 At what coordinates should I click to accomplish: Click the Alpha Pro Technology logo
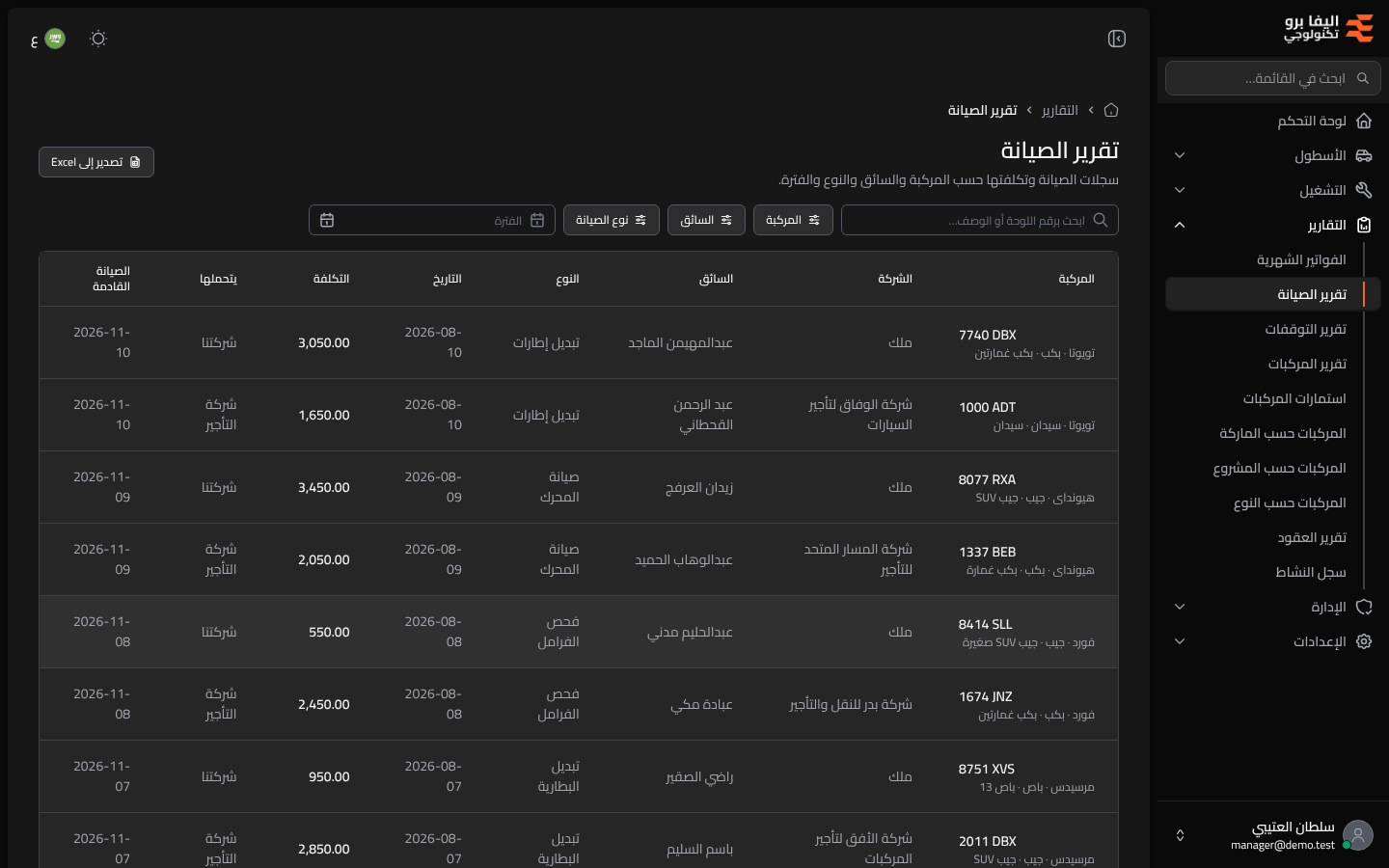click(x=1328, y=28)
